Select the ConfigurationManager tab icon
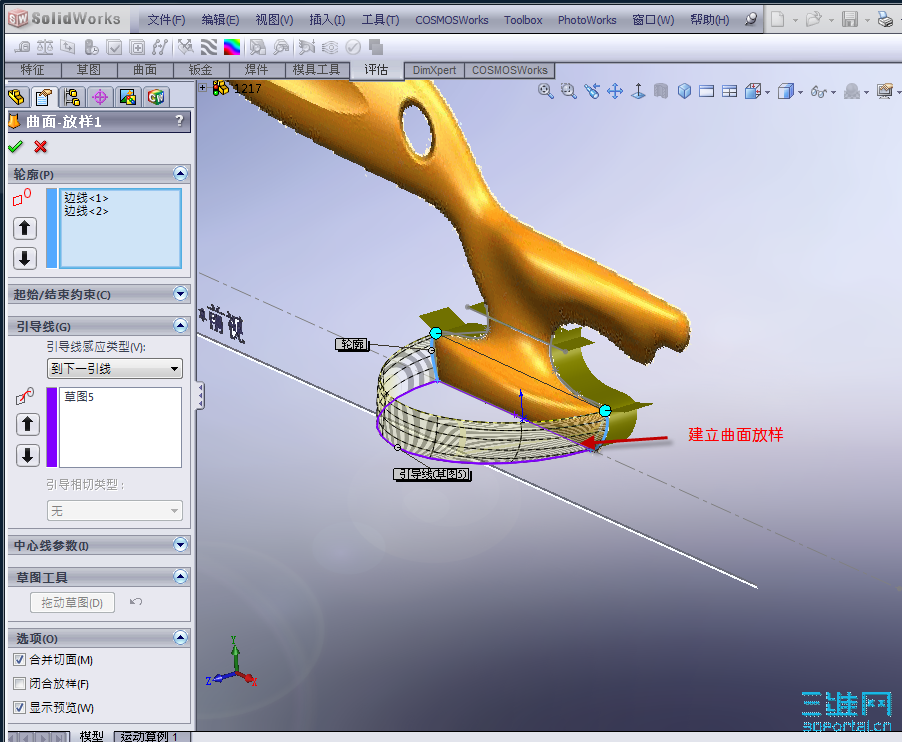This screenshot has height=742, width=902. pos(72,97)
